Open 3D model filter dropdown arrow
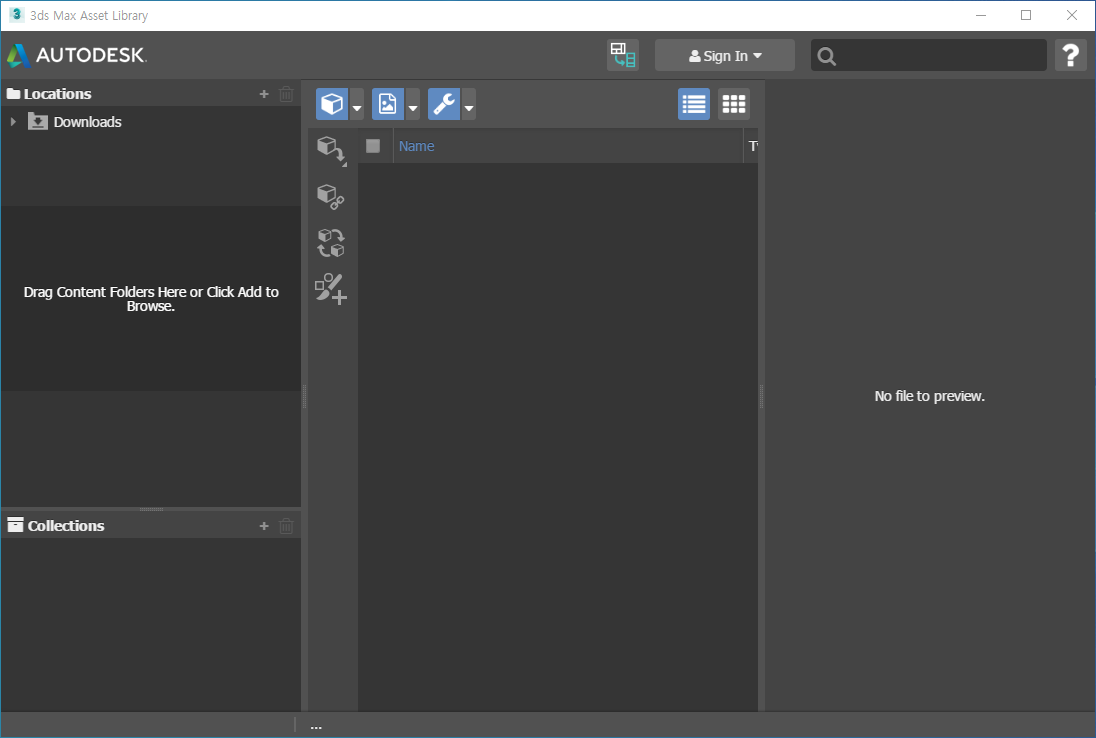1096x738 pixels. click(x=356, y=105)
